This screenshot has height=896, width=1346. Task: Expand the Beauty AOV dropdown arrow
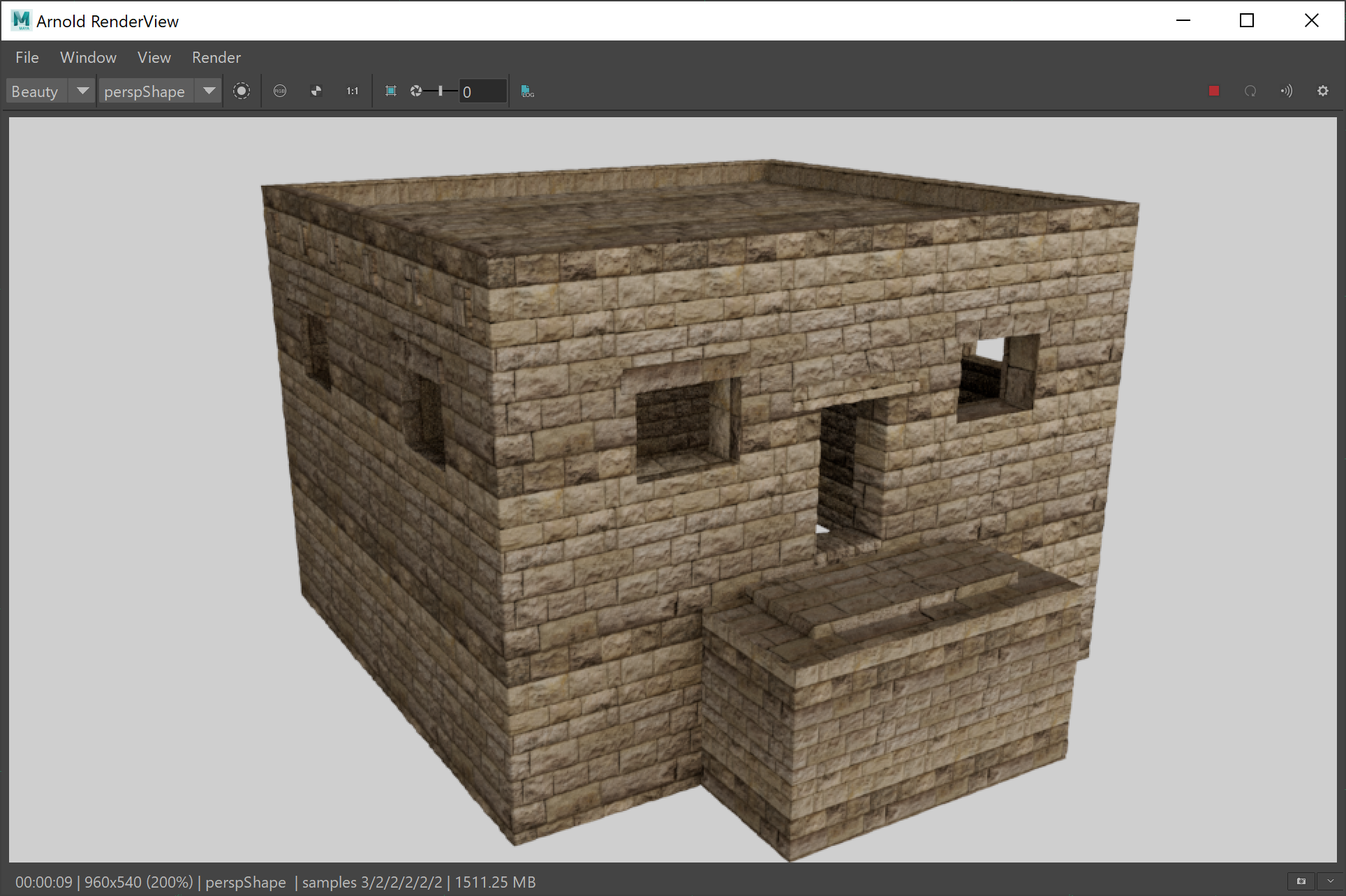pyautogui.click(x=82, y=91)
